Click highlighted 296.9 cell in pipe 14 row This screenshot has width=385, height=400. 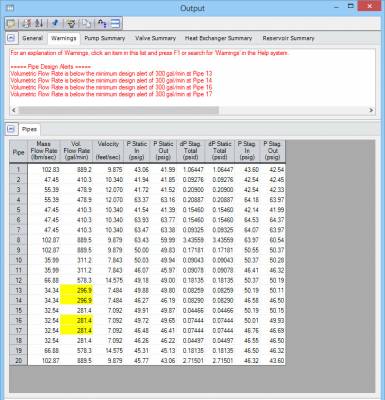click(77, 300)
